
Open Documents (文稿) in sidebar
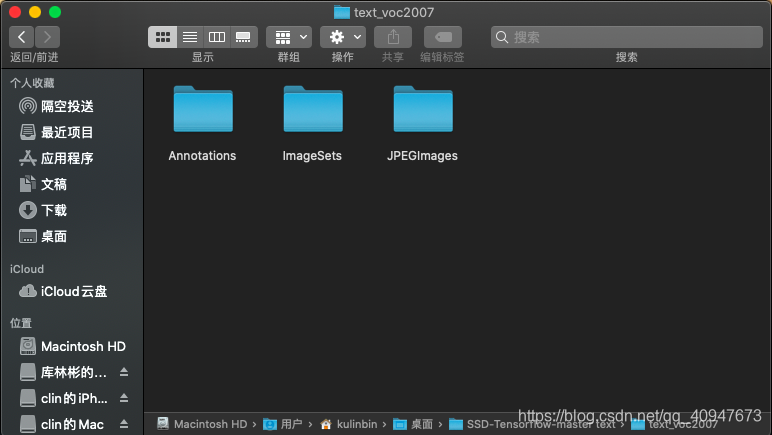click(x=72, y=184)
